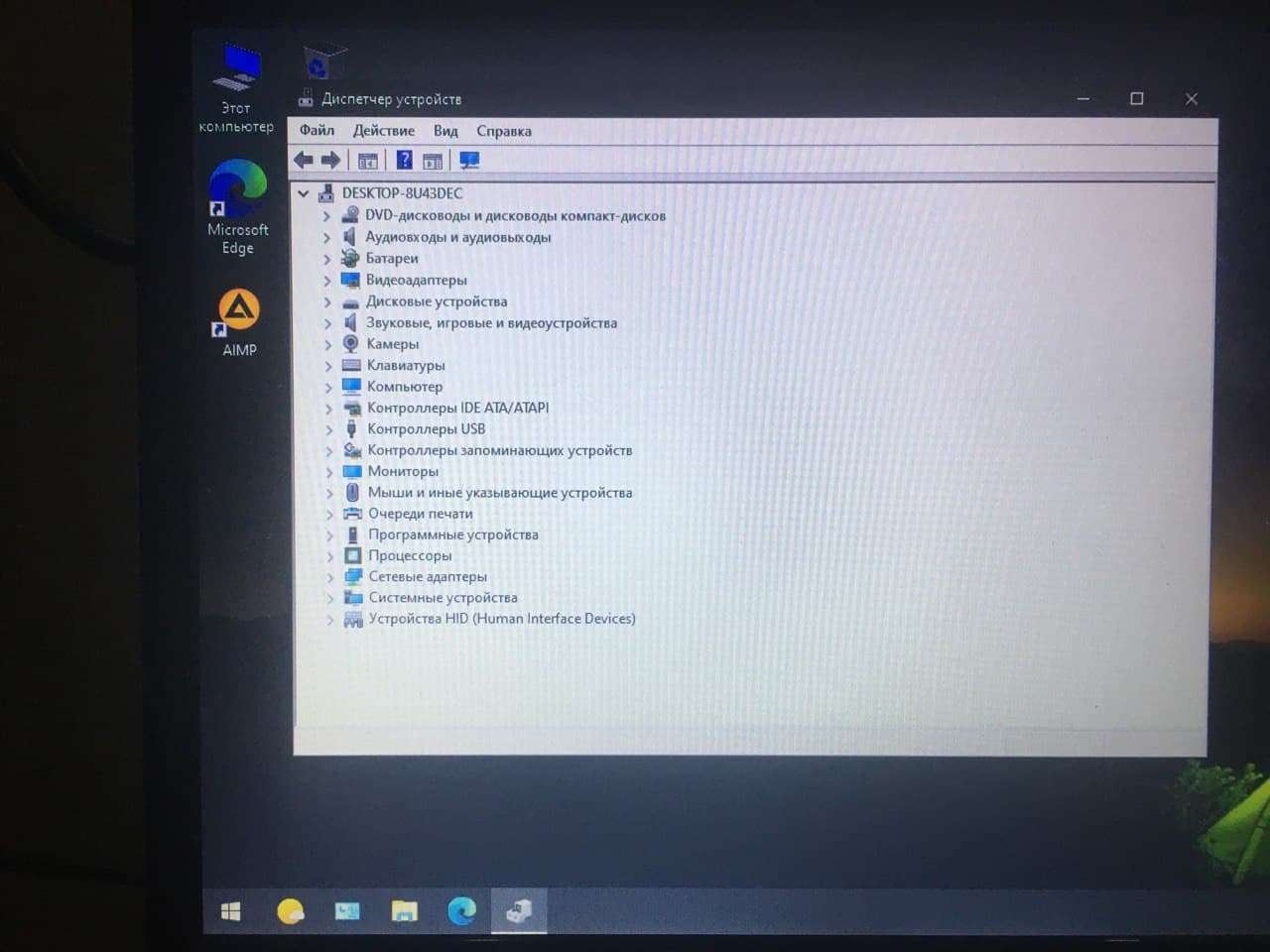
Task: Select Контроллеры IDE ATA/ATAPI row
Action: 457,408
